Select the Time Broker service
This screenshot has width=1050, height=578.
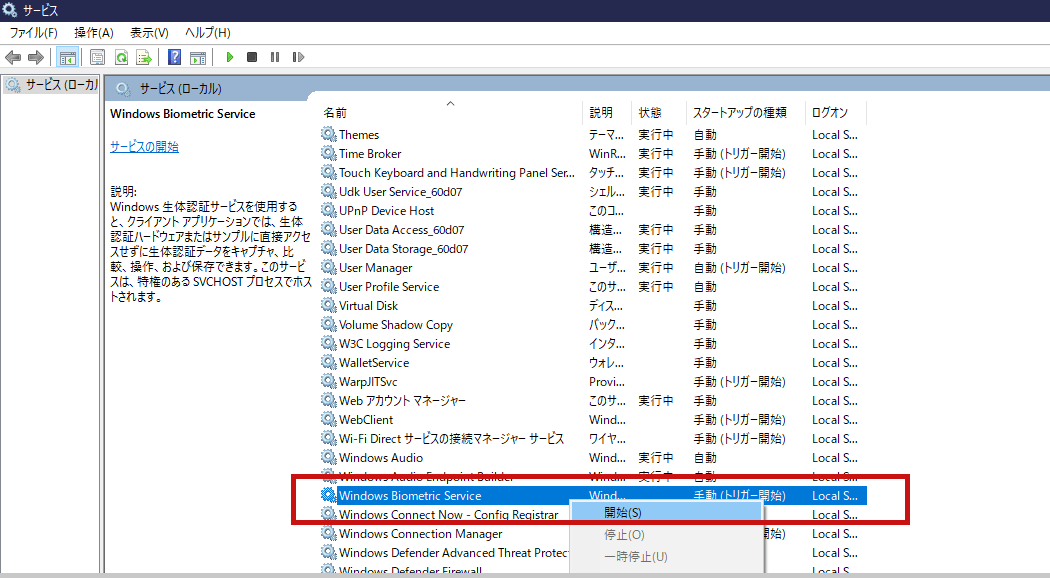click(x=593, y=154)
